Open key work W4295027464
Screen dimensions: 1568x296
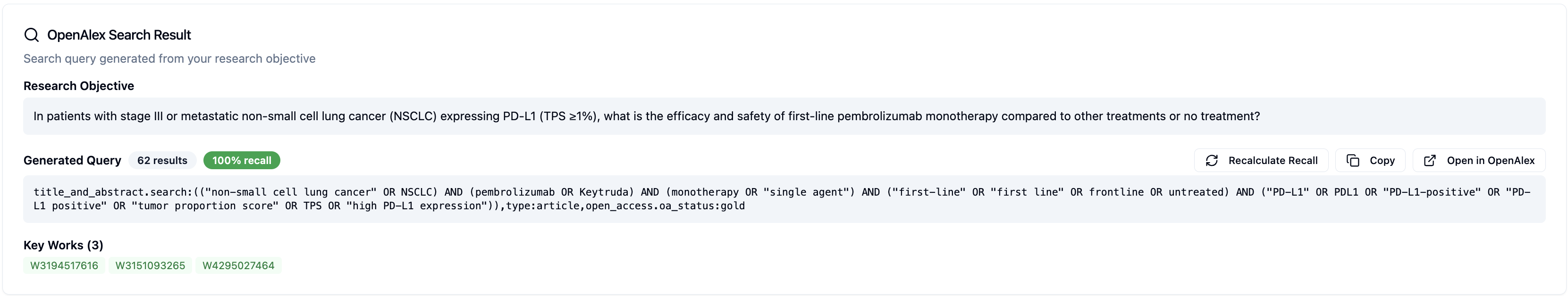click(x=238, y=266)
